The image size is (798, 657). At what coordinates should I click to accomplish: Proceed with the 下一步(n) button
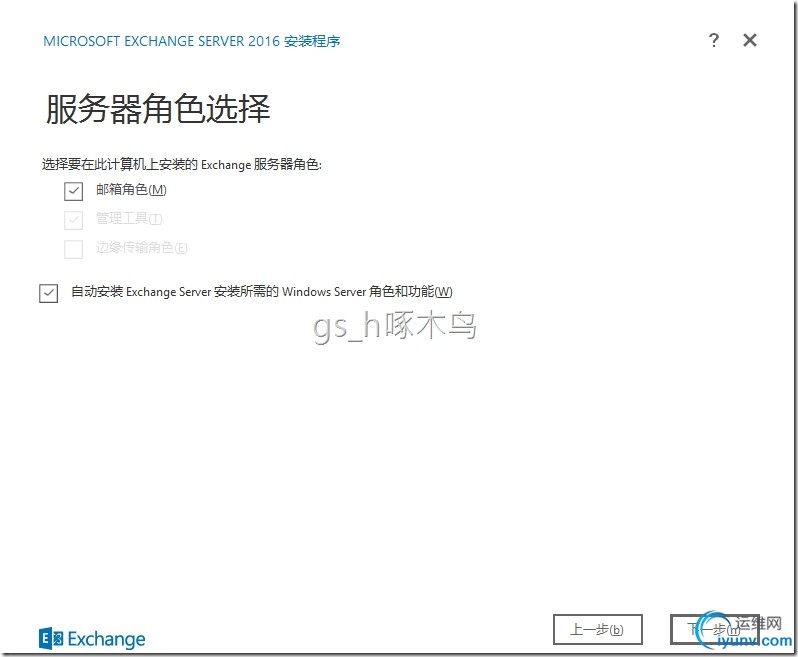[x=715, y=630]
